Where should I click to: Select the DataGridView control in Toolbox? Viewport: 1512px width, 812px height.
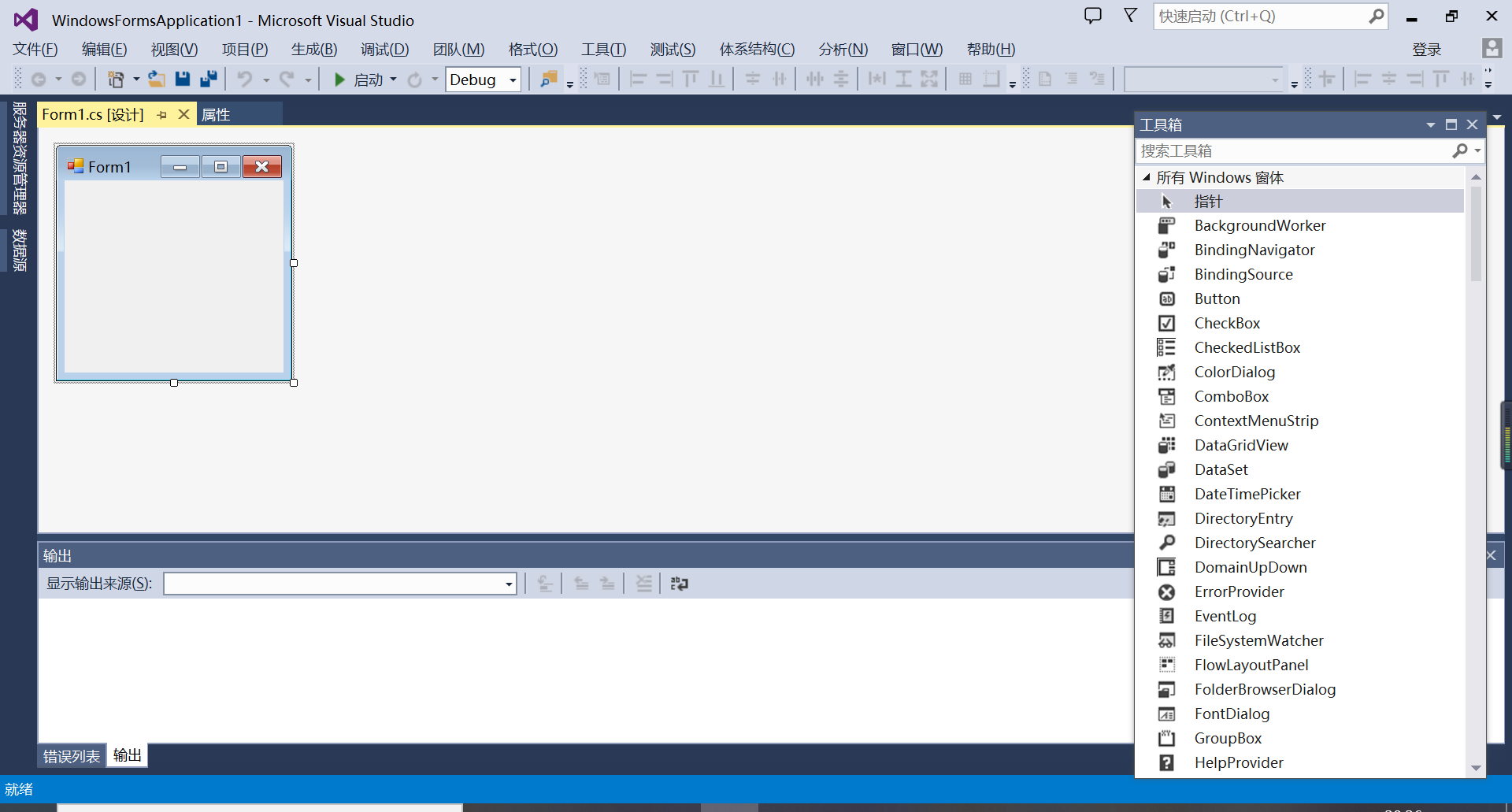tap(1241, 445)
